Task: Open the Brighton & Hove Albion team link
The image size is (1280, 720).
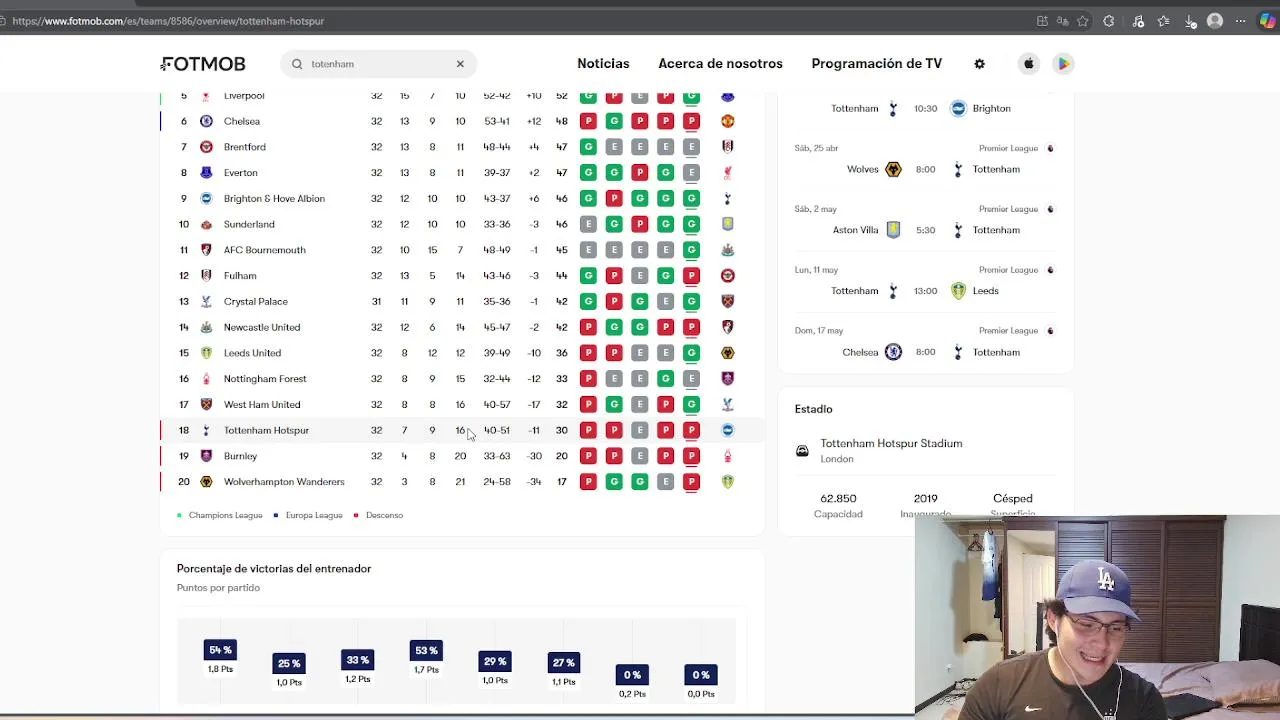Action: [274, 198]
